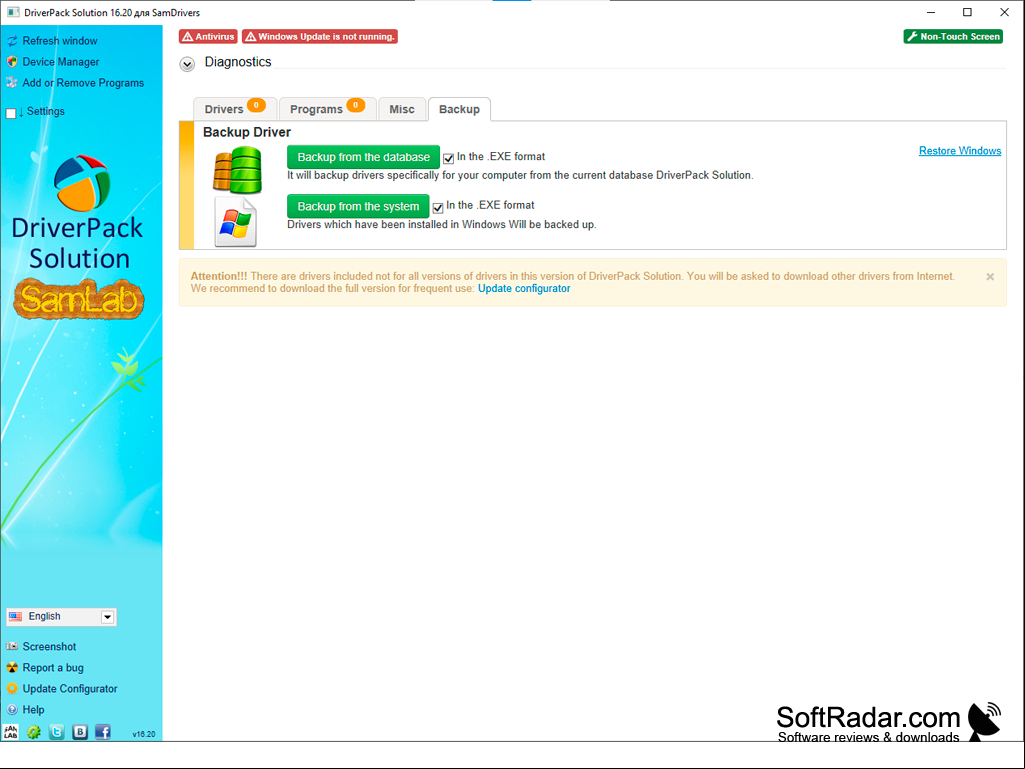The image size is (1025, 769).
Task: Open the Facebook icon in footer
Action: (x=103, y=732)
